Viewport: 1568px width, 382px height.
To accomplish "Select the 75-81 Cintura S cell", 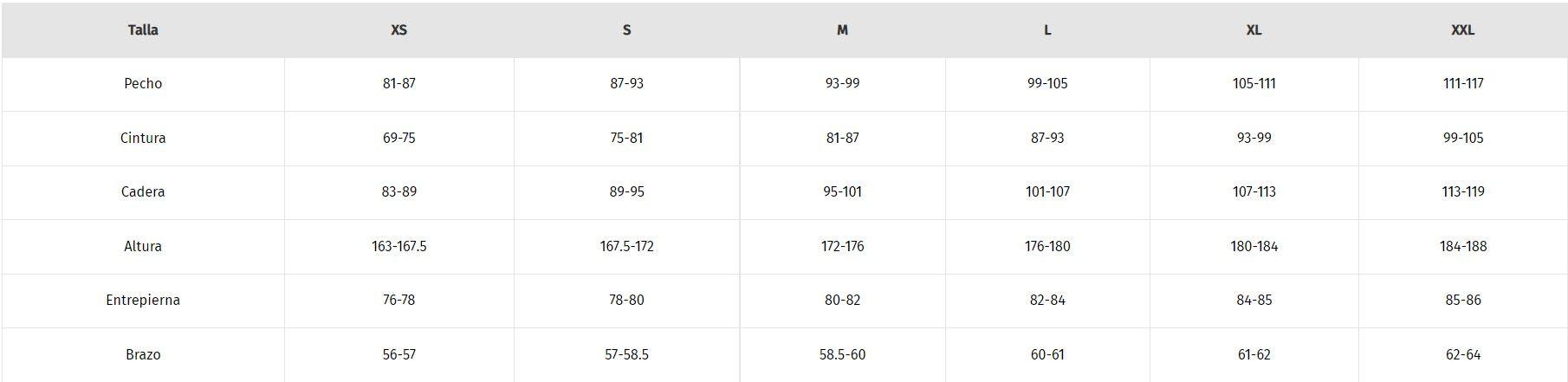I will click(x=626, y=138).
